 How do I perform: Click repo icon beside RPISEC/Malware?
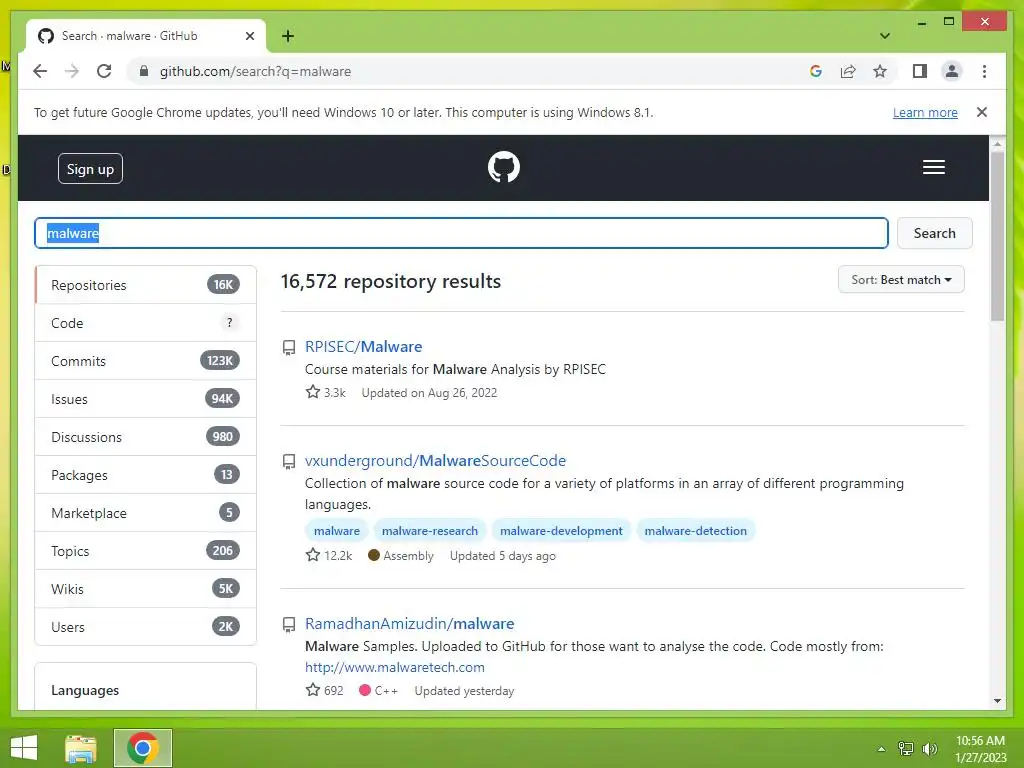(289, 347)
